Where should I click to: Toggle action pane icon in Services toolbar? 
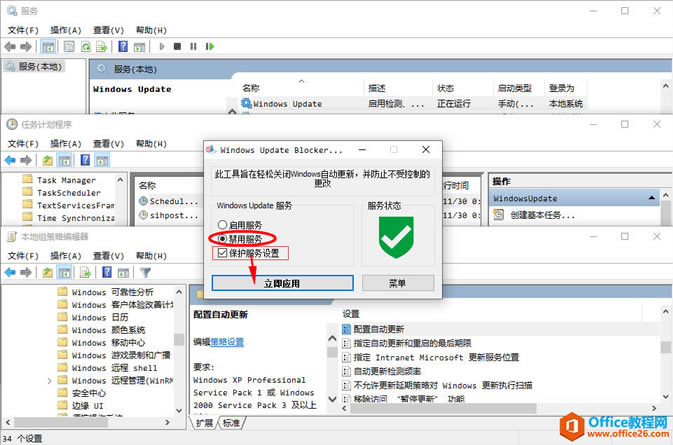coord(139,46)
